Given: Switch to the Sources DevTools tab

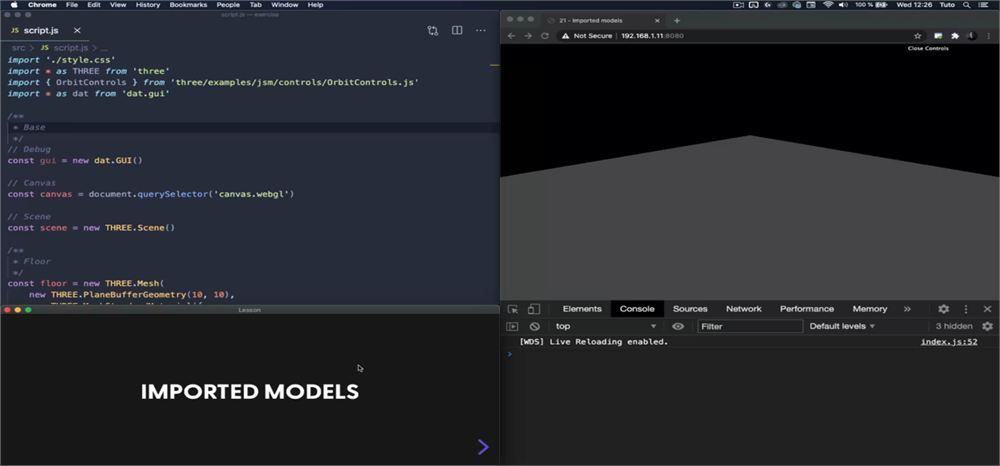Looking at the screenshot, I should pyautogui.click(x=690, y=309).
